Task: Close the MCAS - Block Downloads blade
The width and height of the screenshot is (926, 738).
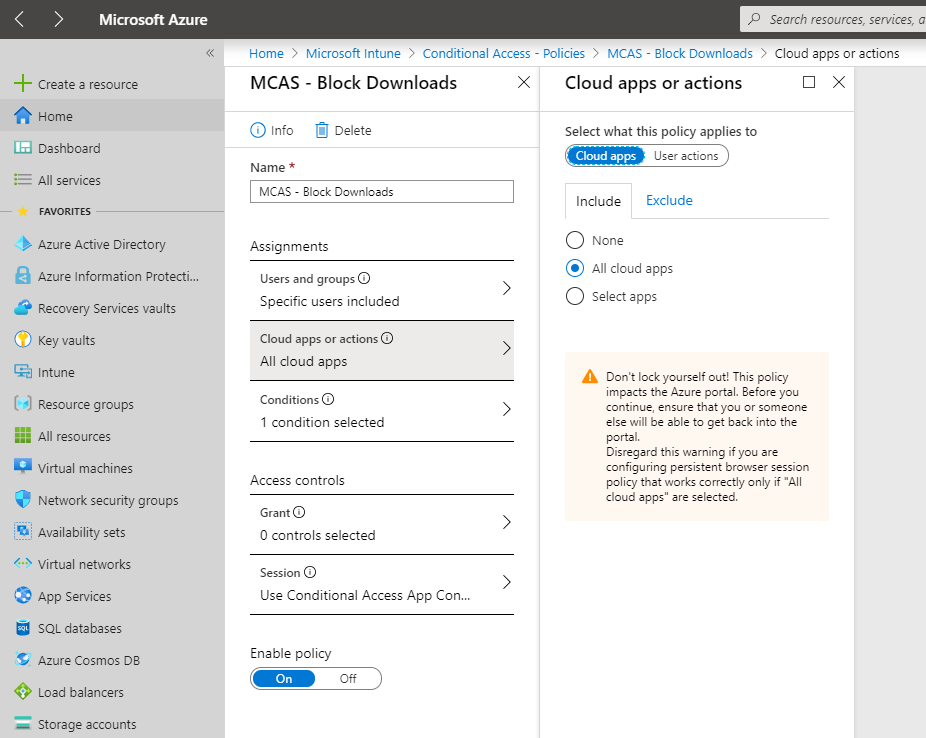Action: pyautogui.click(x=523, y=82)
